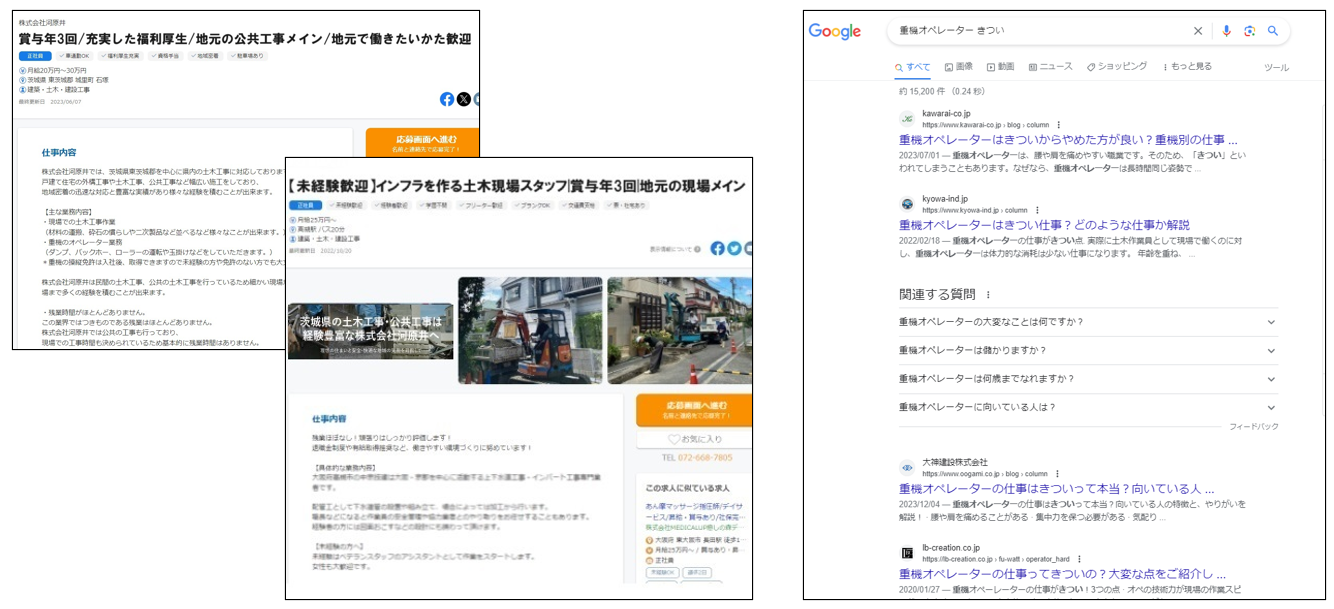The height and width of the screenshot is (609, 1334).
Task: Expand 重機オペレーターに向いている人は question
Action: (x=1088, y=407)
